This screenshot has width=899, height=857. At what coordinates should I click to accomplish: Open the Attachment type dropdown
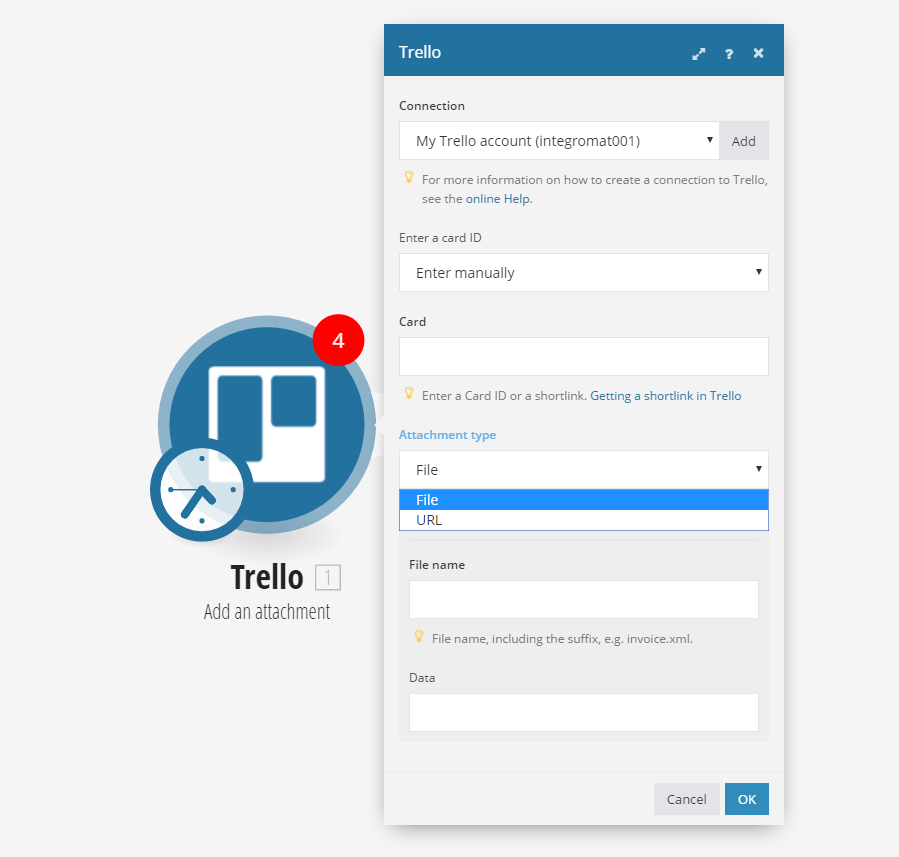[x=584, y=469]
